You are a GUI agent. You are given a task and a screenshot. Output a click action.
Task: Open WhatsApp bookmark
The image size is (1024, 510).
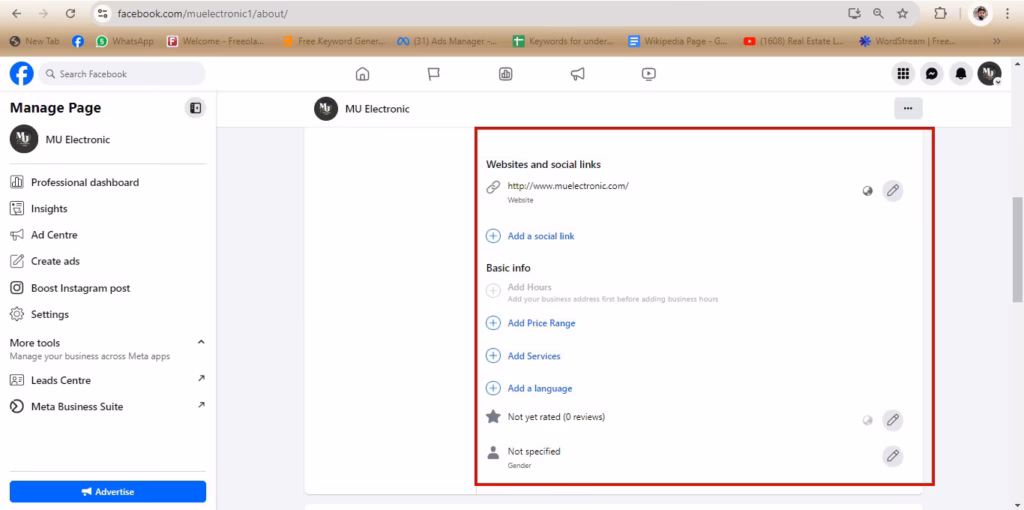pyautogui.click(x=125, y=41)
